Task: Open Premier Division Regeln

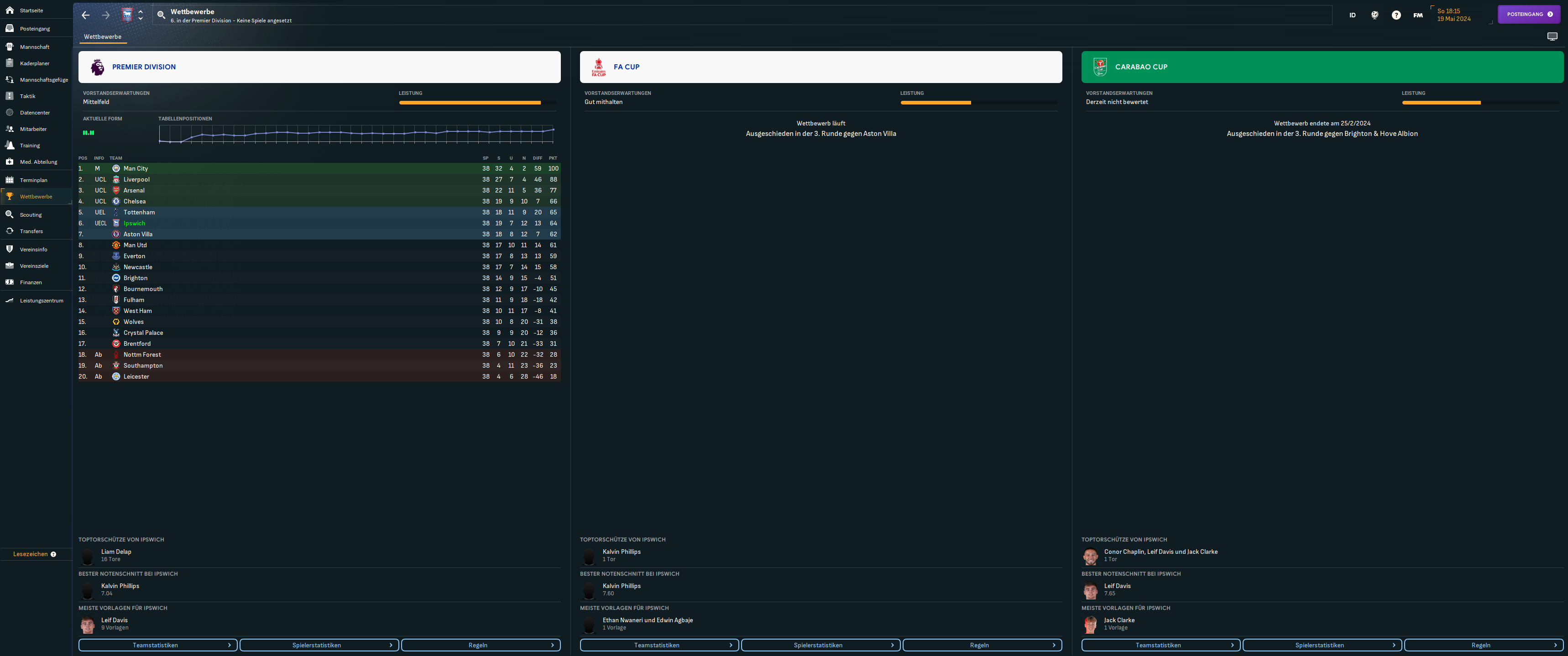Action: point(481,645)
